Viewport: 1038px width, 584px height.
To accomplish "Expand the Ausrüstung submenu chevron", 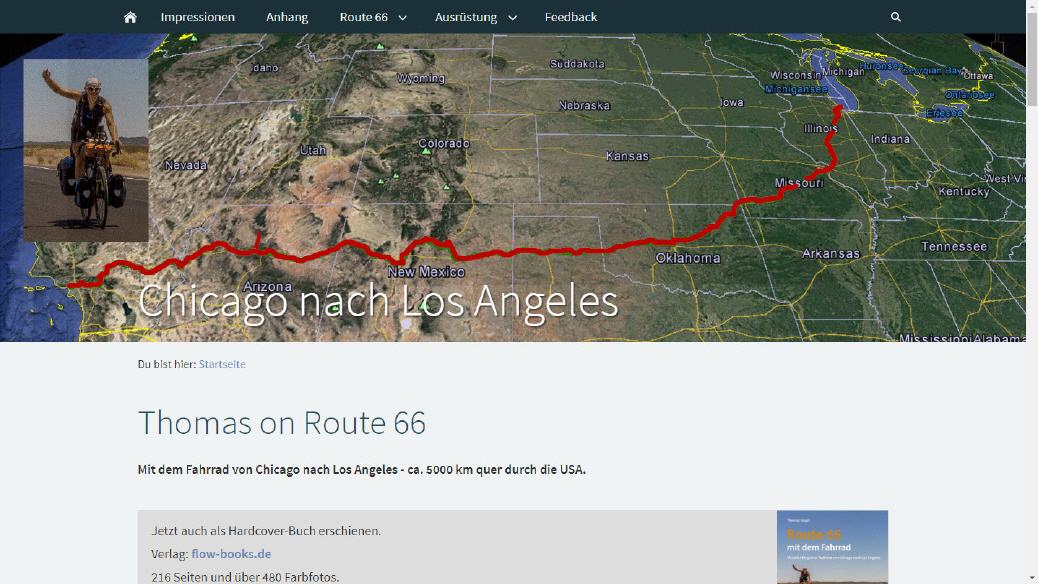I will pyautogui.click(x=512, y=18).
